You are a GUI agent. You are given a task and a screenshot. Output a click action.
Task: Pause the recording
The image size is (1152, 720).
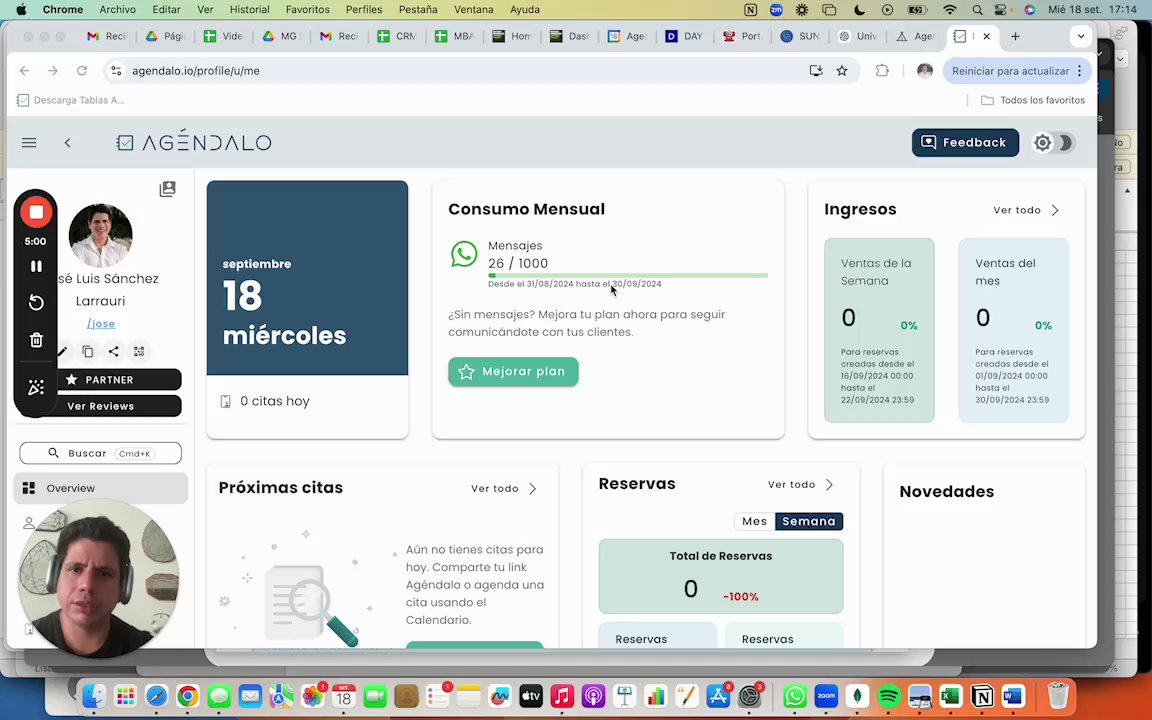(36, 266)
